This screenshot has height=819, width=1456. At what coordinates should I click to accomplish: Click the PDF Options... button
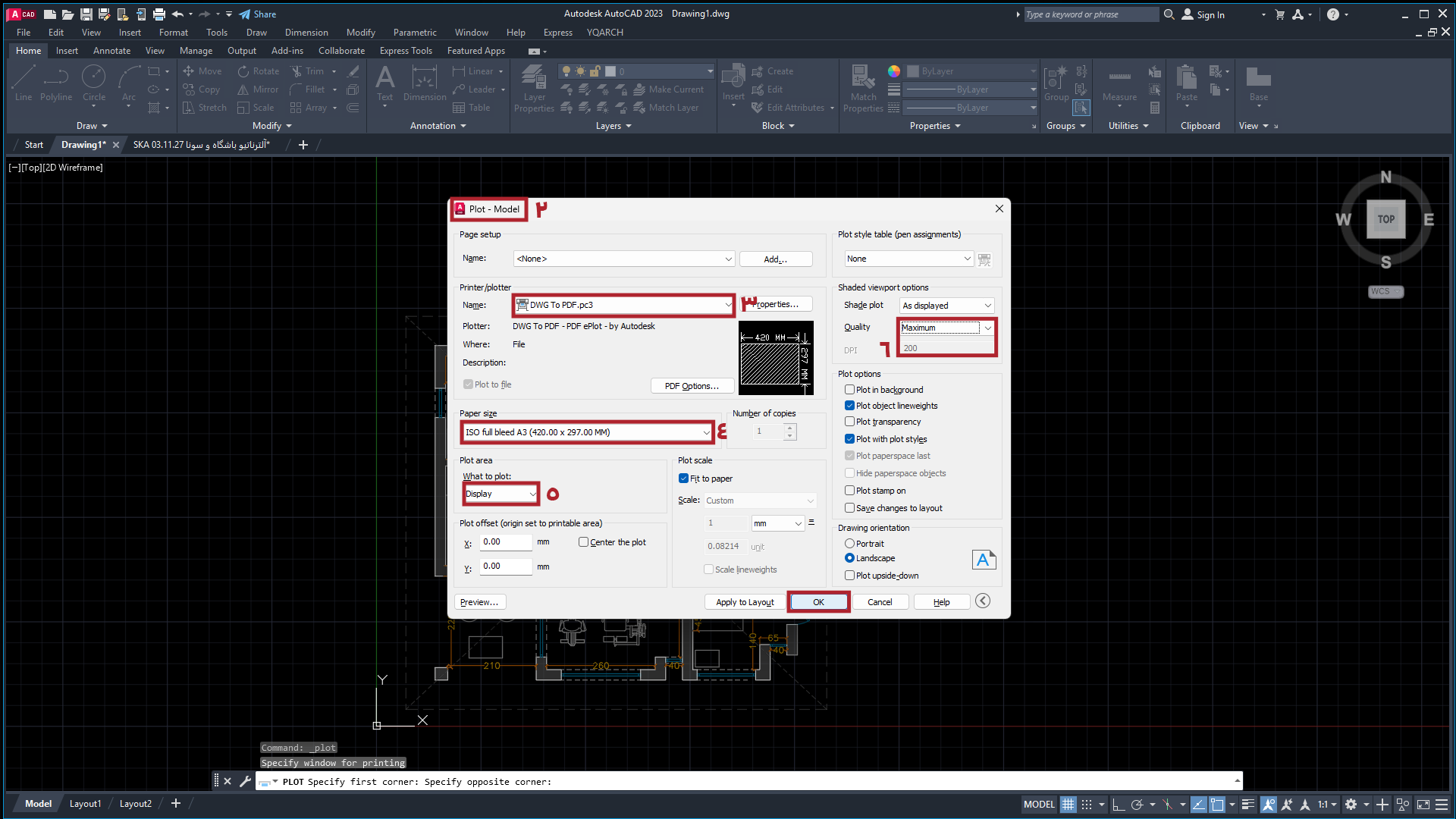point(692,386)
